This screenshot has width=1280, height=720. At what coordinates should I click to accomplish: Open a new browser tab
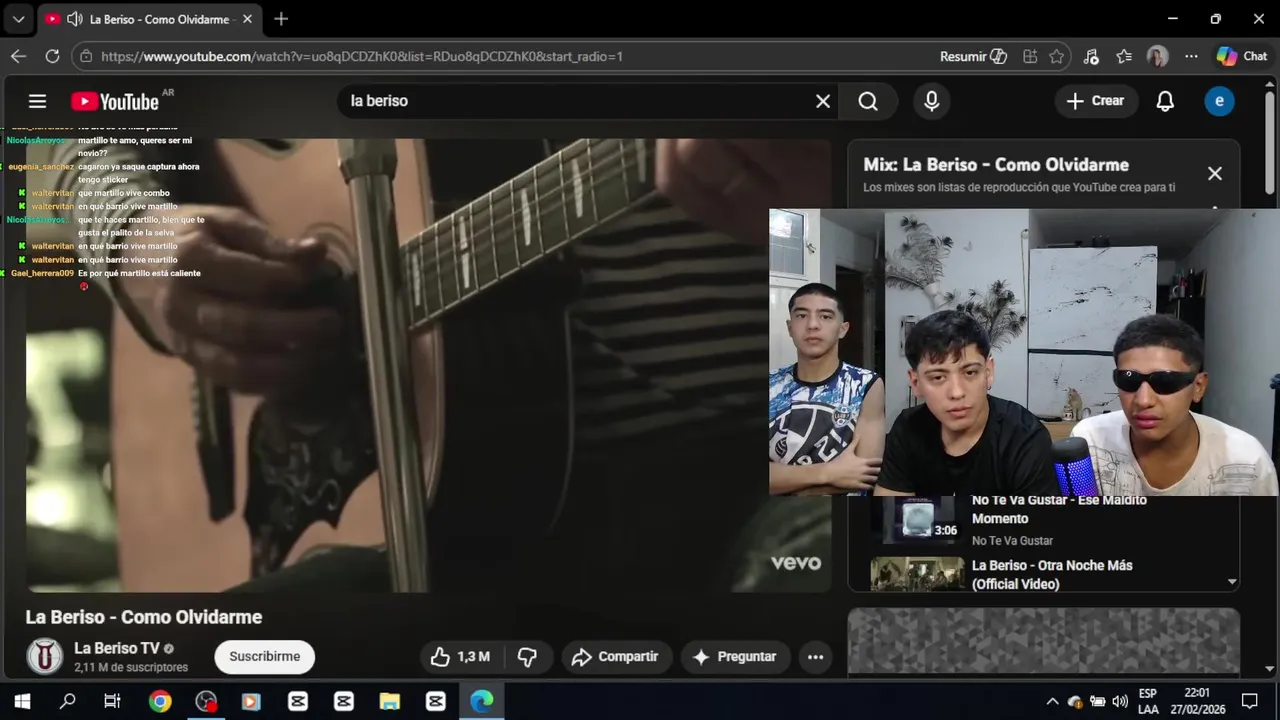pyautogui.click(x=281, y=19)
